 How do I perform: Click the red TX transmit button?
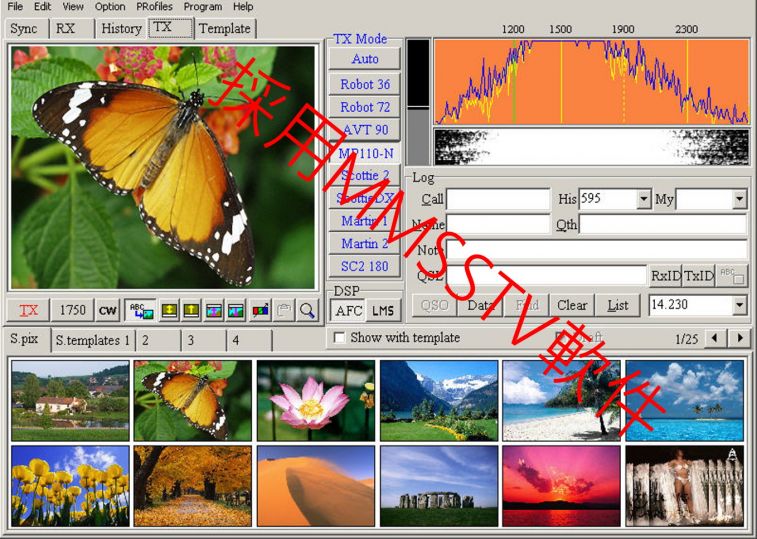(29, 311)
